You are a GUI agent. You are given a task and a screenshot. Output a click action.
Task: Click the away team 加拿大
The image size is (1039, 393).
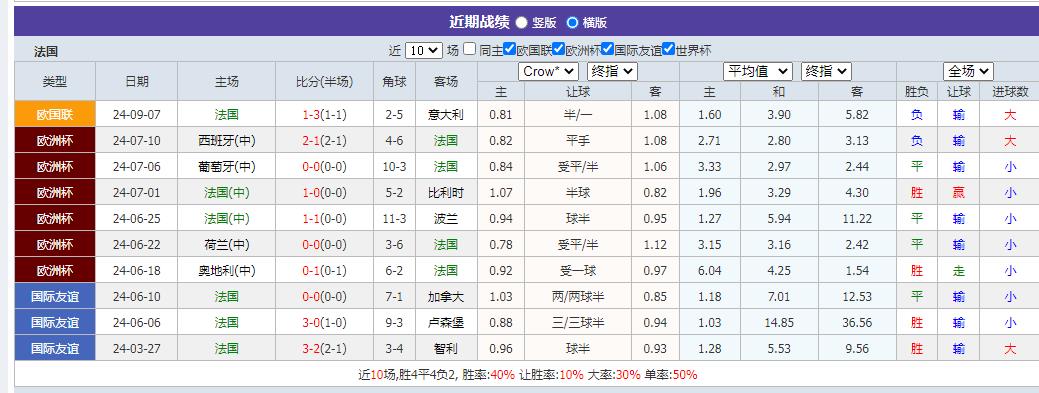(x=446, y=296)
